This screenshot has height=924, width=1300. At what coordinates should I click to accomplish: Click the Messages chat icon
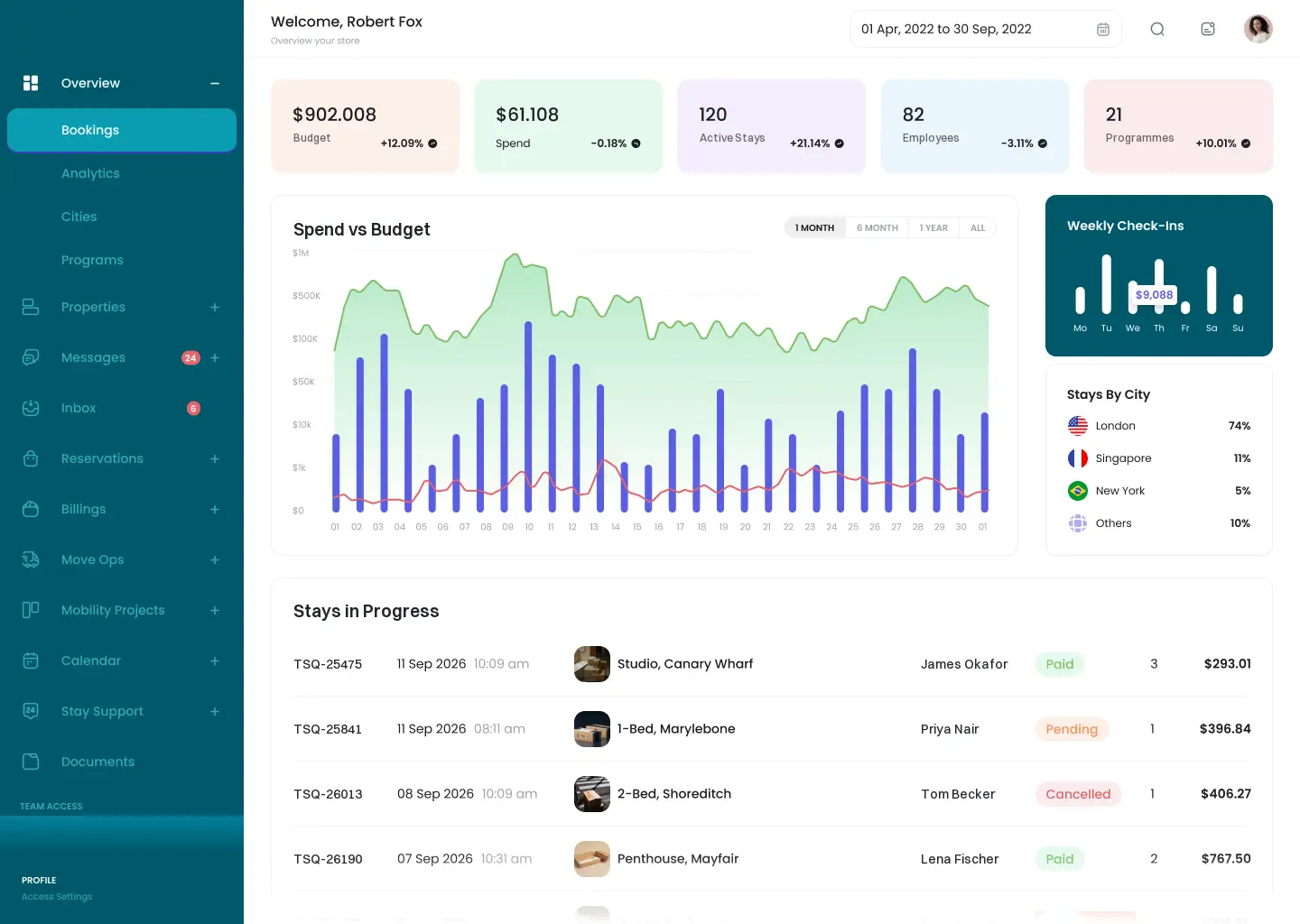[x=31, y=357]
